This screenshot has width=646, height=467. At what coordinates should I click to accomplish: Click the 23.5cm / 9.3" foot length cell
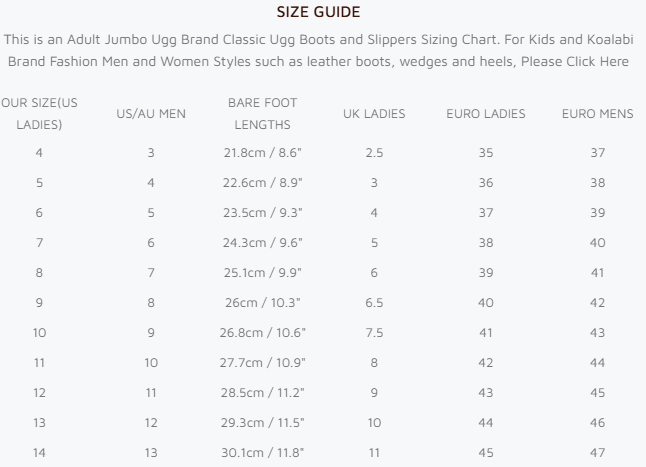262,213
